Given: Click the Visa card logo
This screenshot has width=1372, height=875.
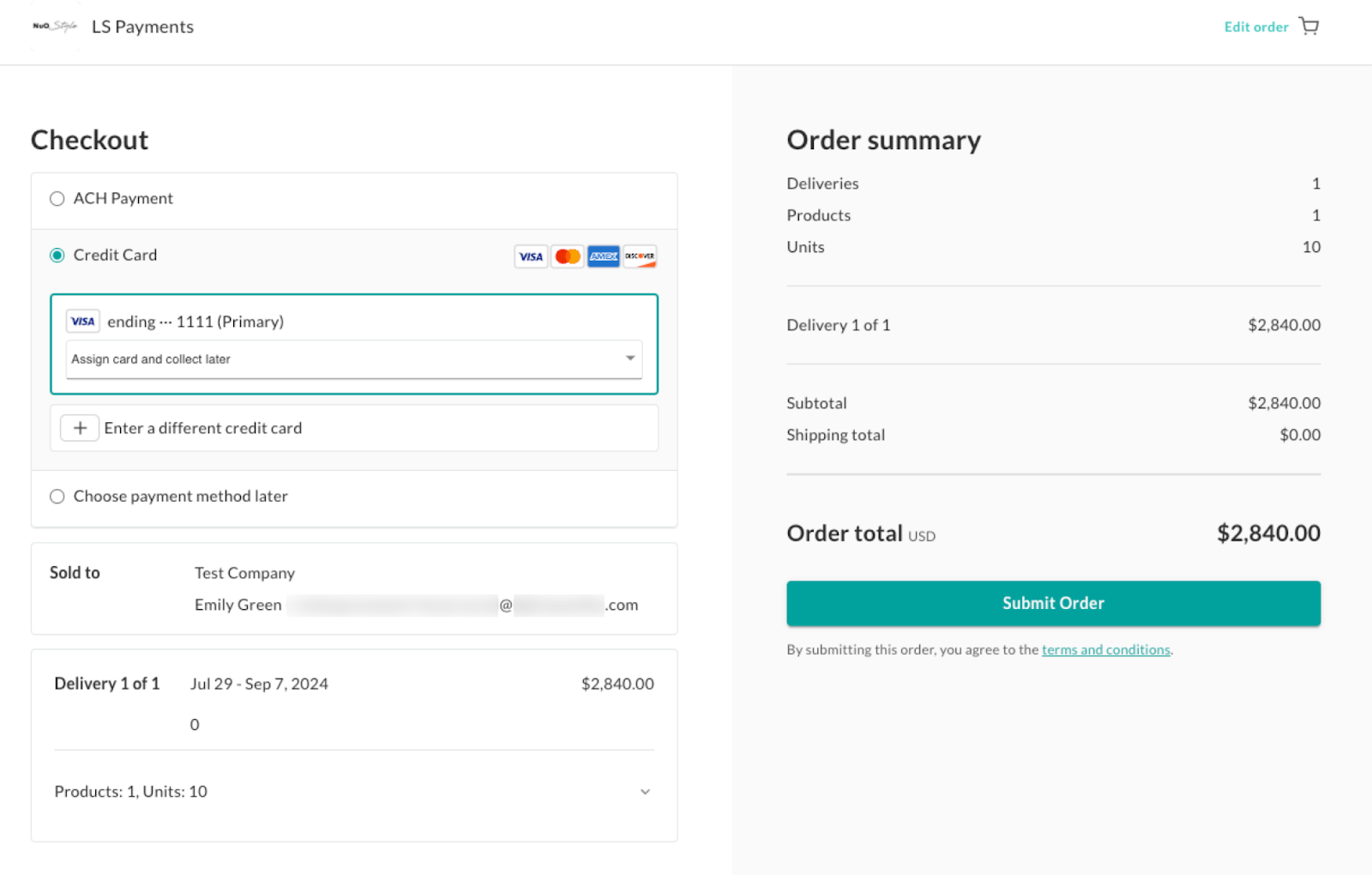Looking at the screenshot, I should point(531,256).
